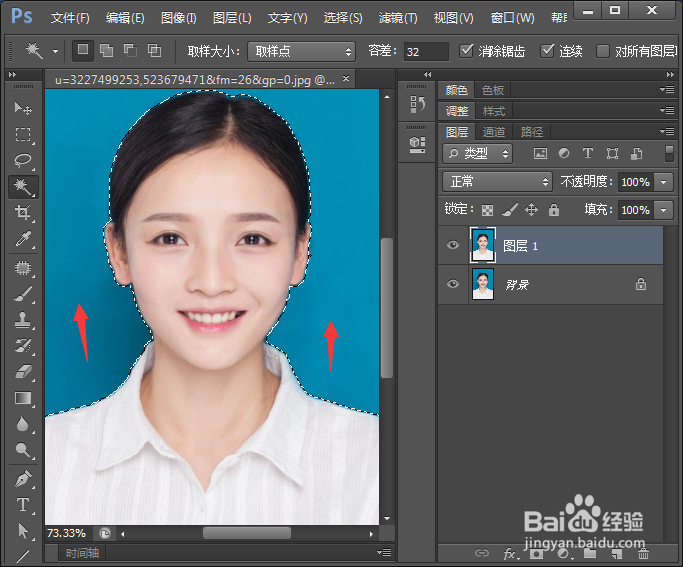This screenshot has height=567, width=683.
Task: Select the Eyedropper tool
Action: click(x=23, y=240)
